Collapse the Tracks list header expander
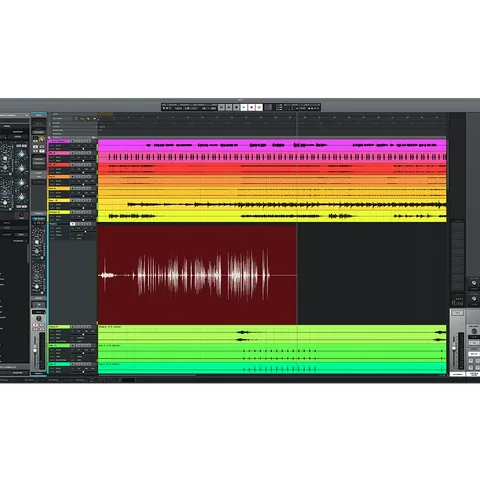This screenshot has height=480, width=480. tap(50, 137)
